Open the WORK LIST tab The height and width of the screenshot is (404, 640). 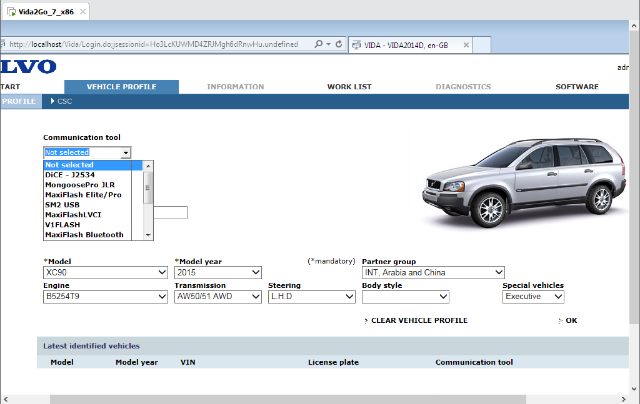[x=349, y=87]
